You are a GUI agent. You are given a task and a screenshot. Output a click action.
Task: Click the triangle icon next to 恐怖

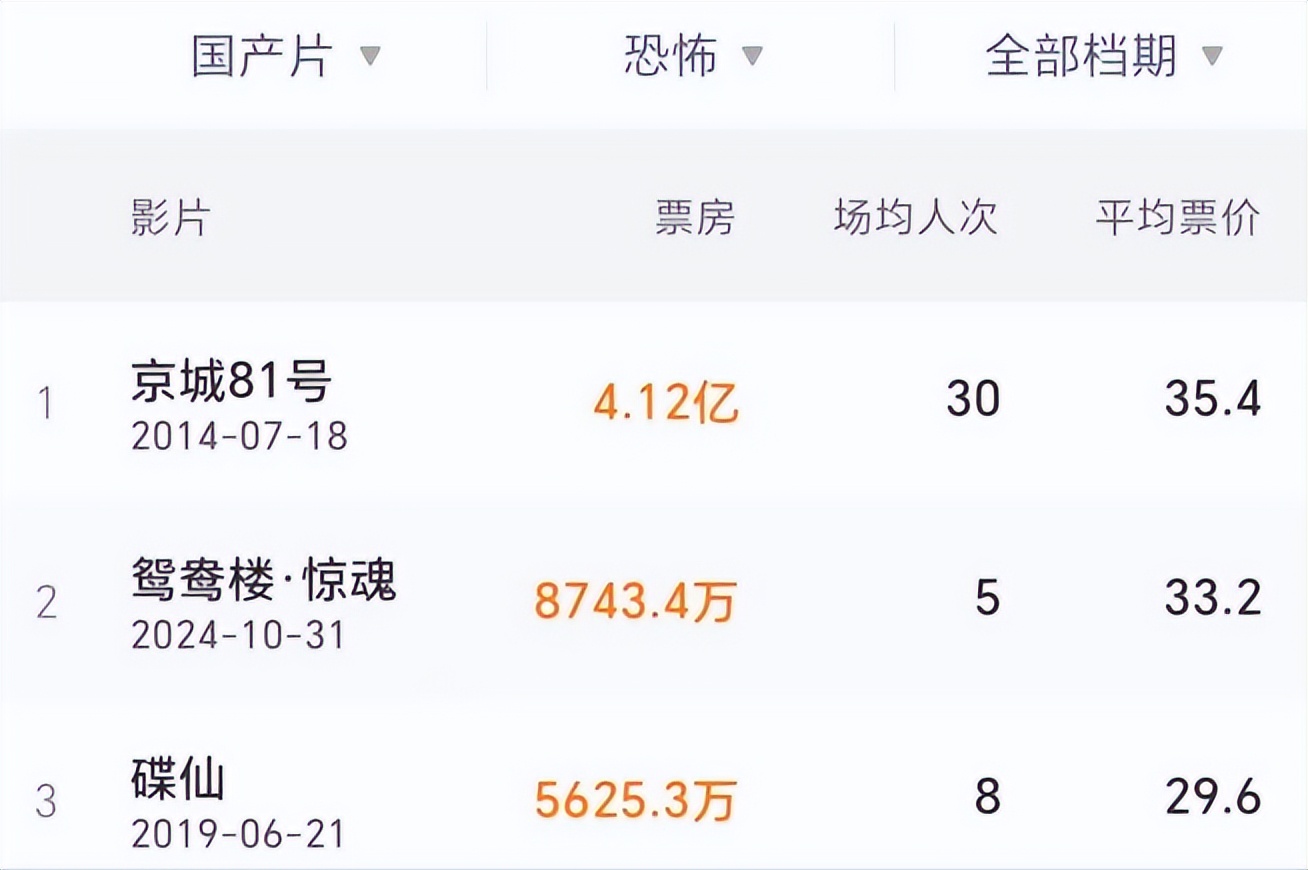[x=752, y=57]
